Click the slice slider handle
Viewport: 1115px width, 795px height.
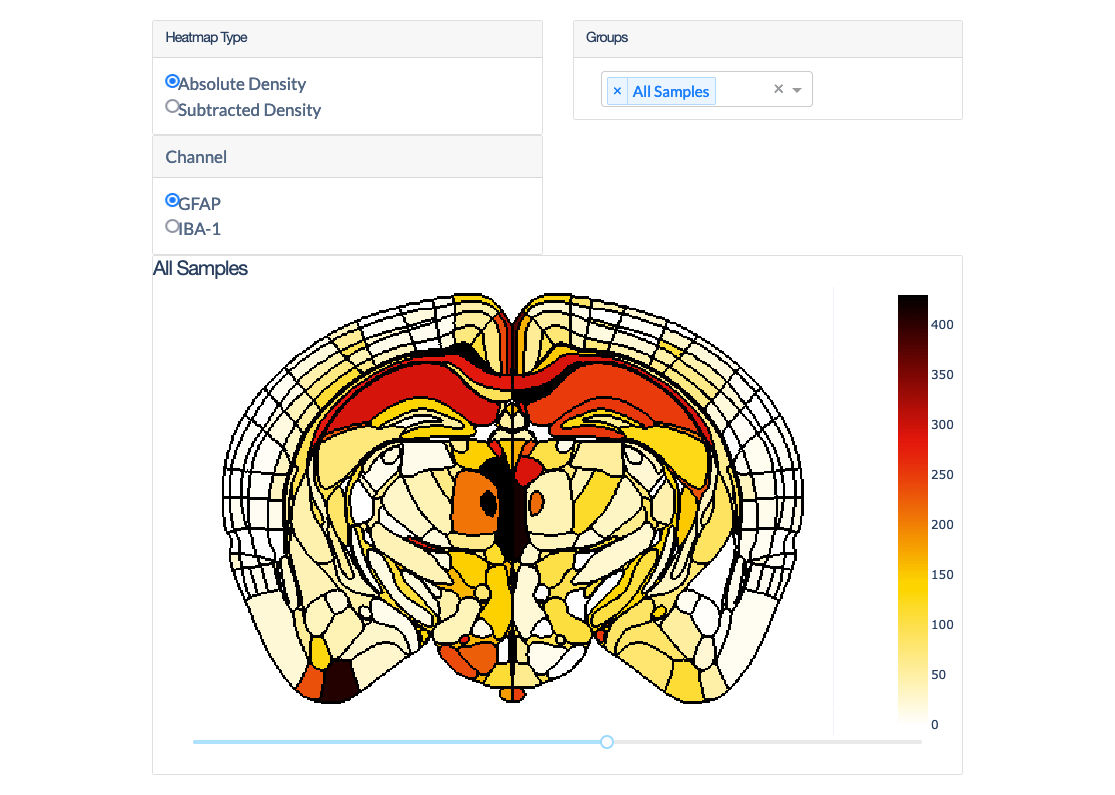pyautogui.click(x=606, y=741)
